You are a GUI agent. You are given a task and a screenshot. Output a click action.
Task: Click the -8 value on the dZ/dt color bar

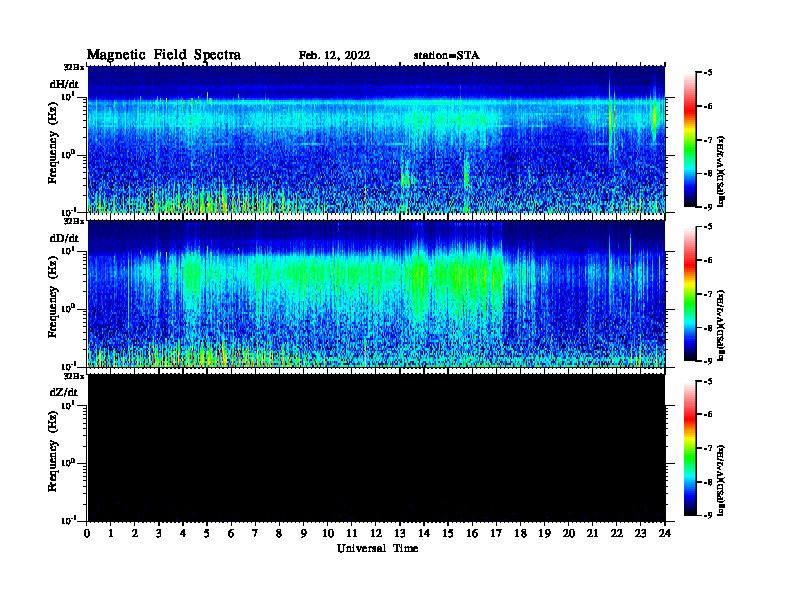click(x=708, y=482)
